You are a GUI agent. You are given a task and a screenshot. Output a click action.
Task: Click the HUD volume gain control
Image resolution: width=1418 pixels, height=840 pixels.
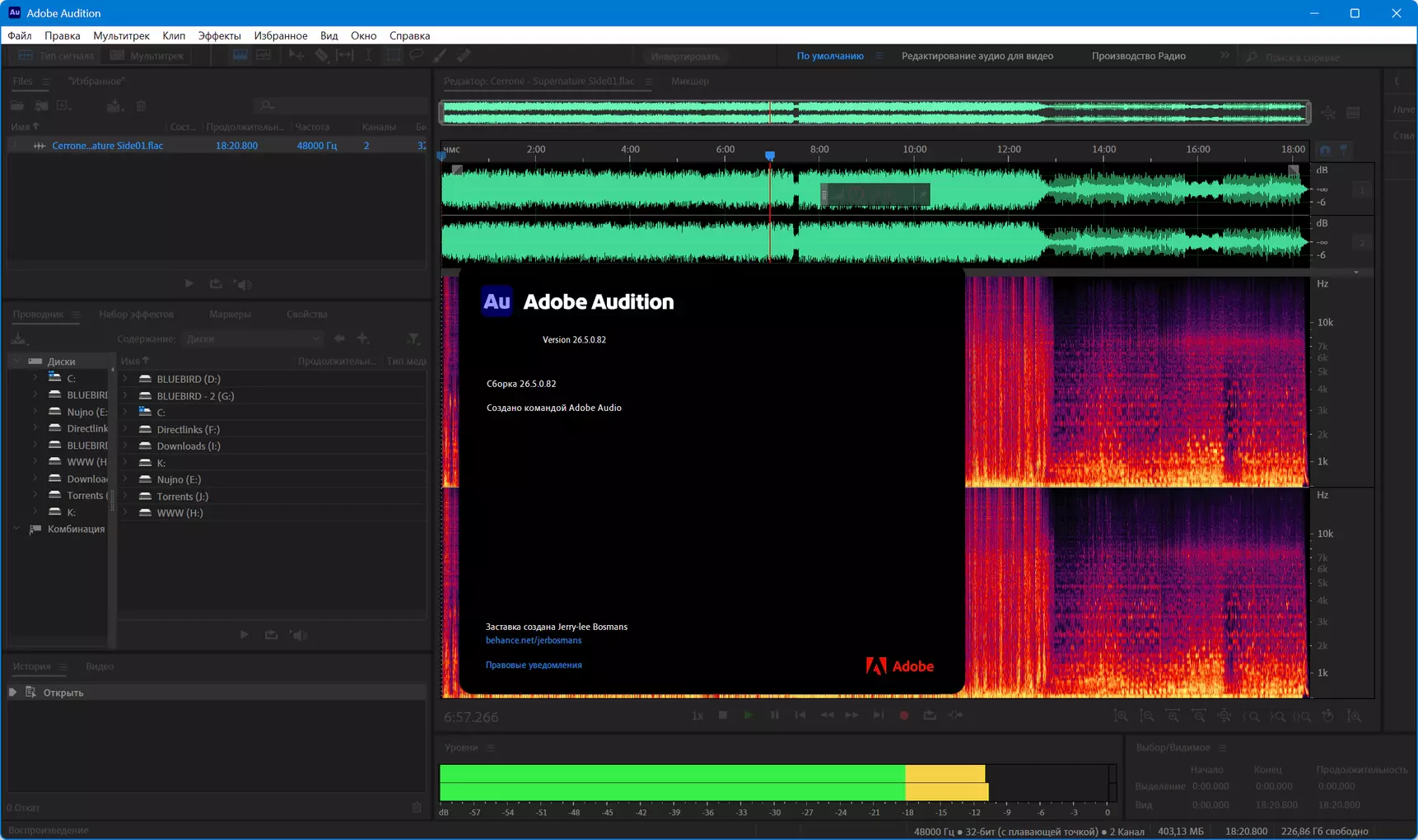875,194
